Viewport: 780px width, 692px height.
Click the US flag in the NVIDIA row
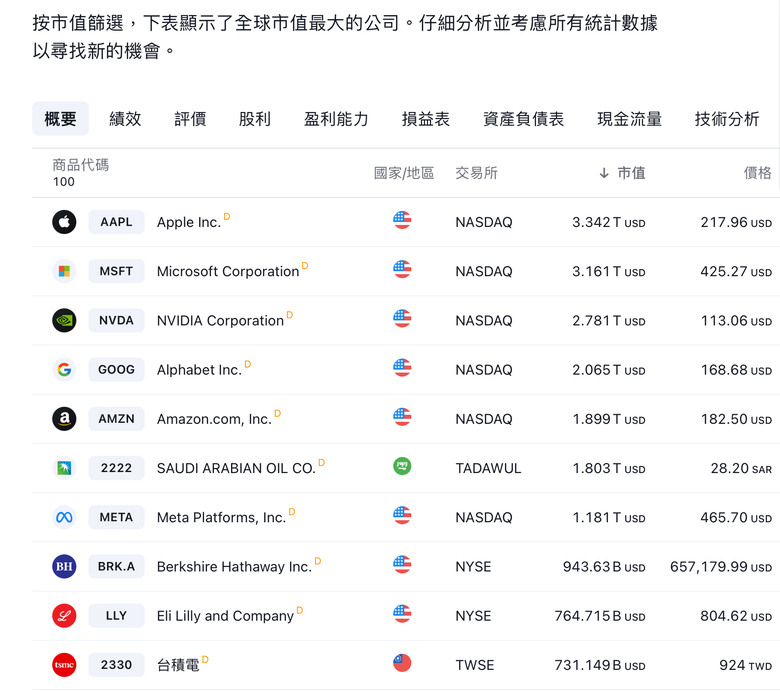(402, 318)
